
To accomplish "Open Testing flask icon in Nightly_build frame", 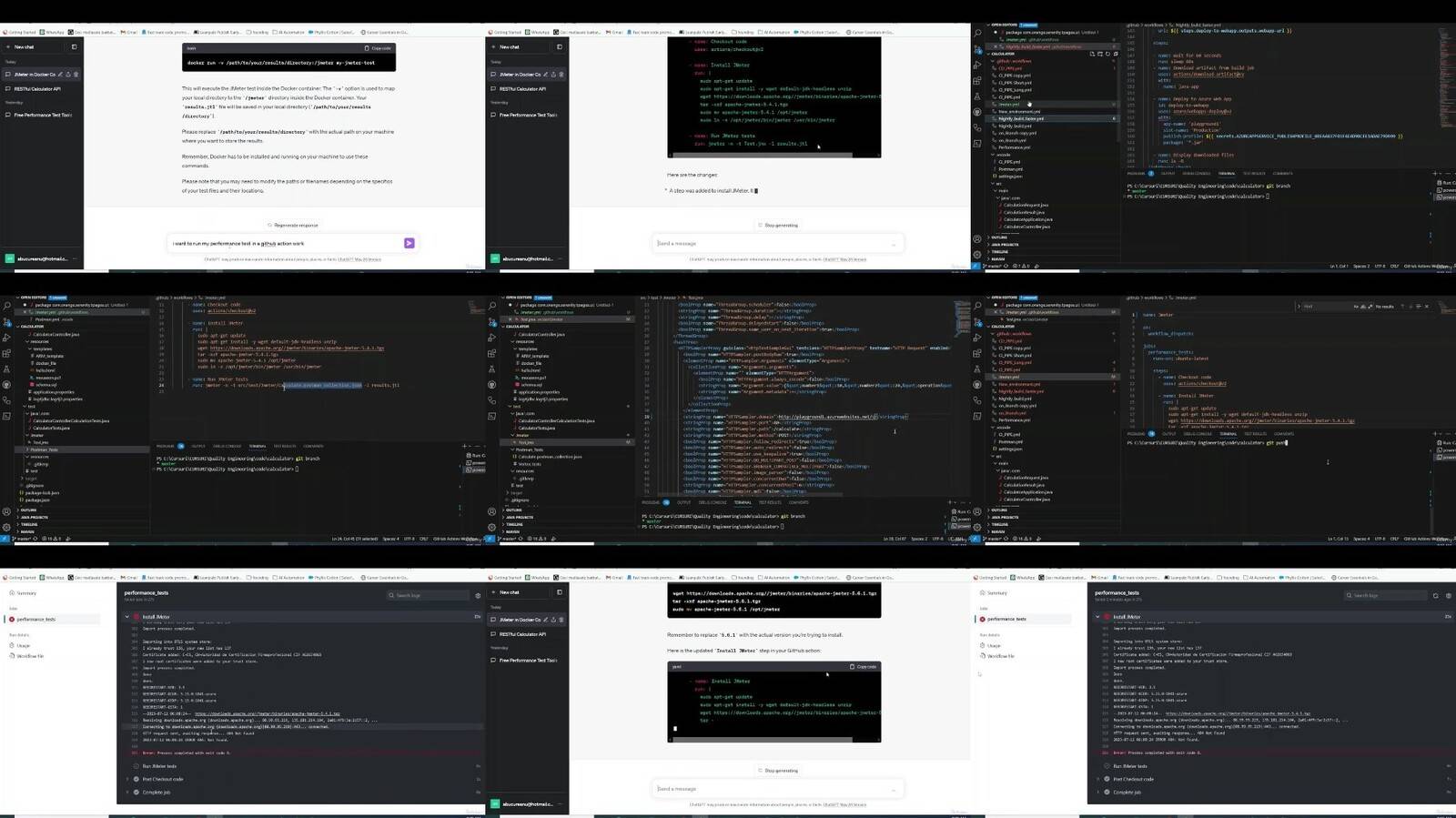I will click(x=977, y=96).
